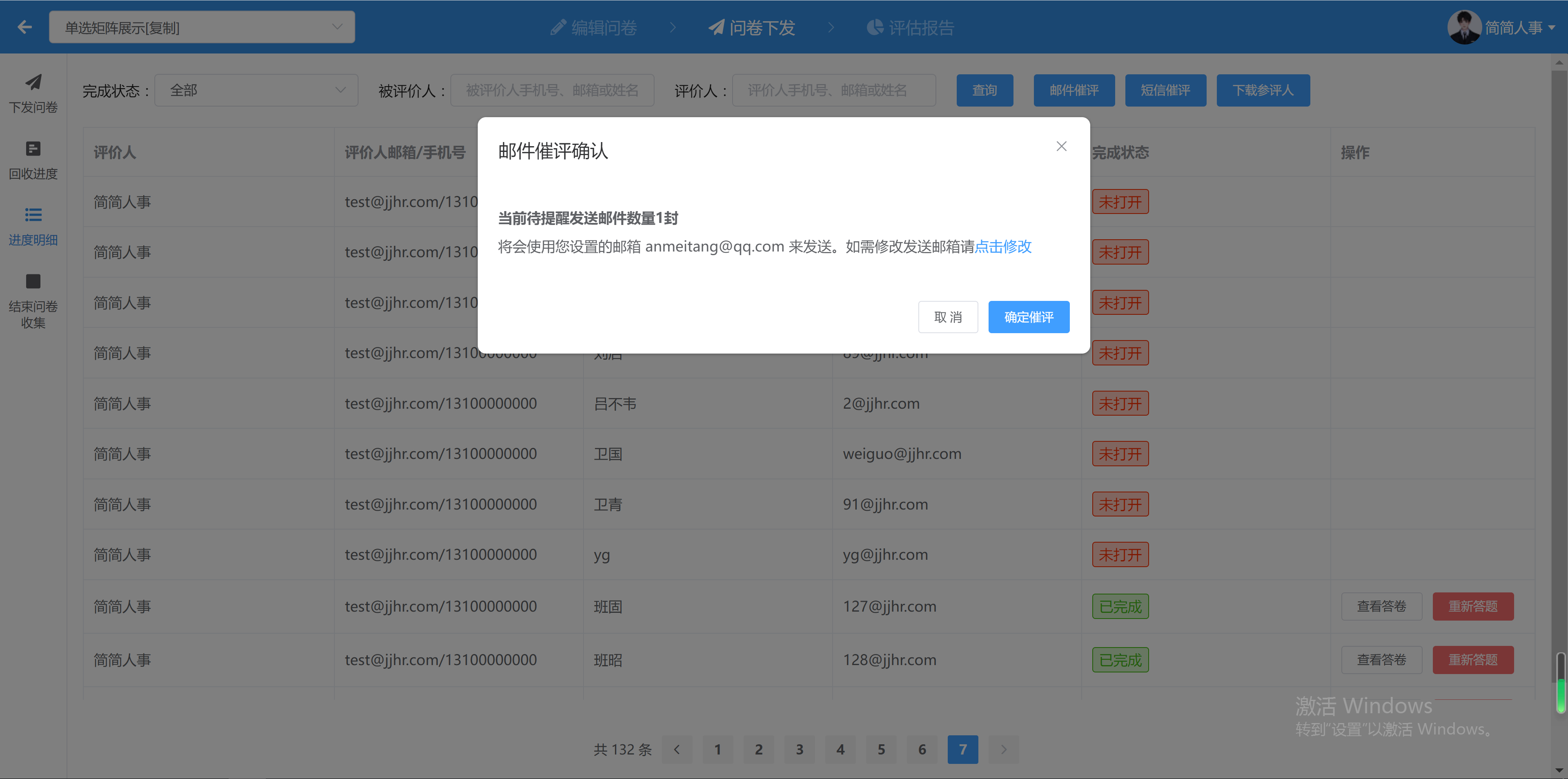Viewport: 1568px width, 779px height.
Task: Go to page 3
Action: coord(799,749)
